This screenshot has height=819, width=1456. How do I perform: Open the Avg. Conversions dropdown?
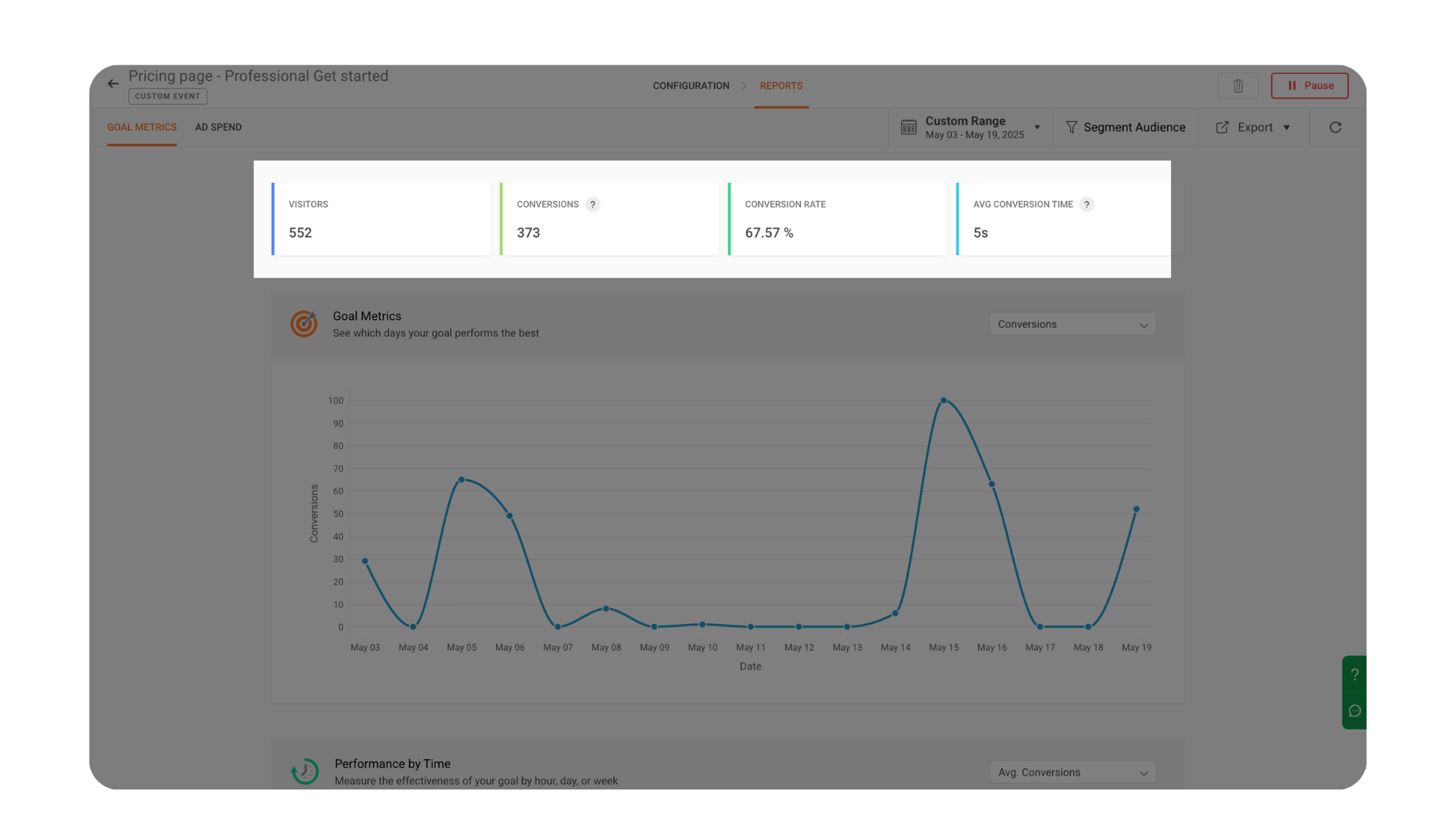1072,773
